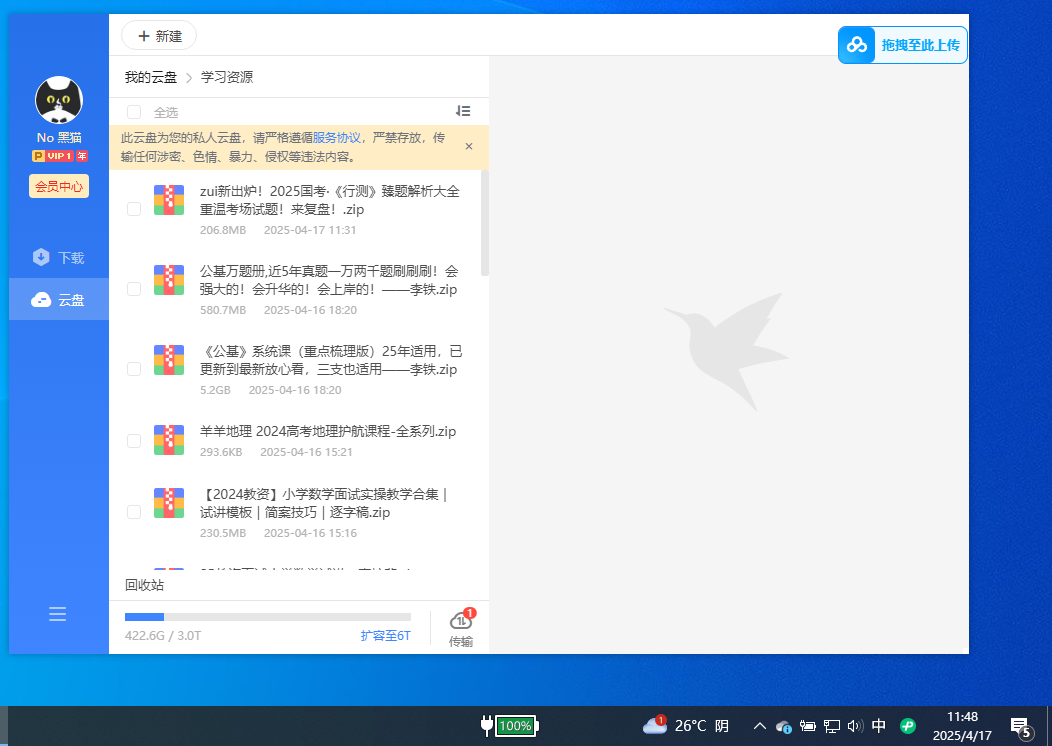This screenshot has height=746, width=1052.
Task: Open the 会员中心 member center button
Action: point(59,186)
